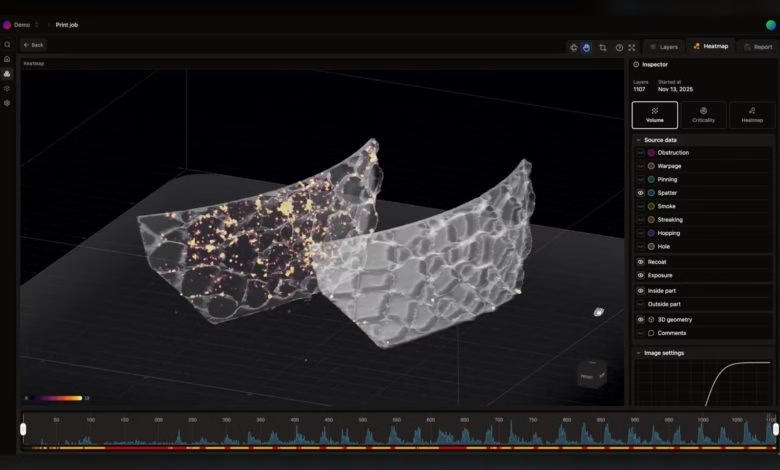The width and height of the screenshot is (780, 470).
Task: Open the help question mark icon
Action: [619, 47]
